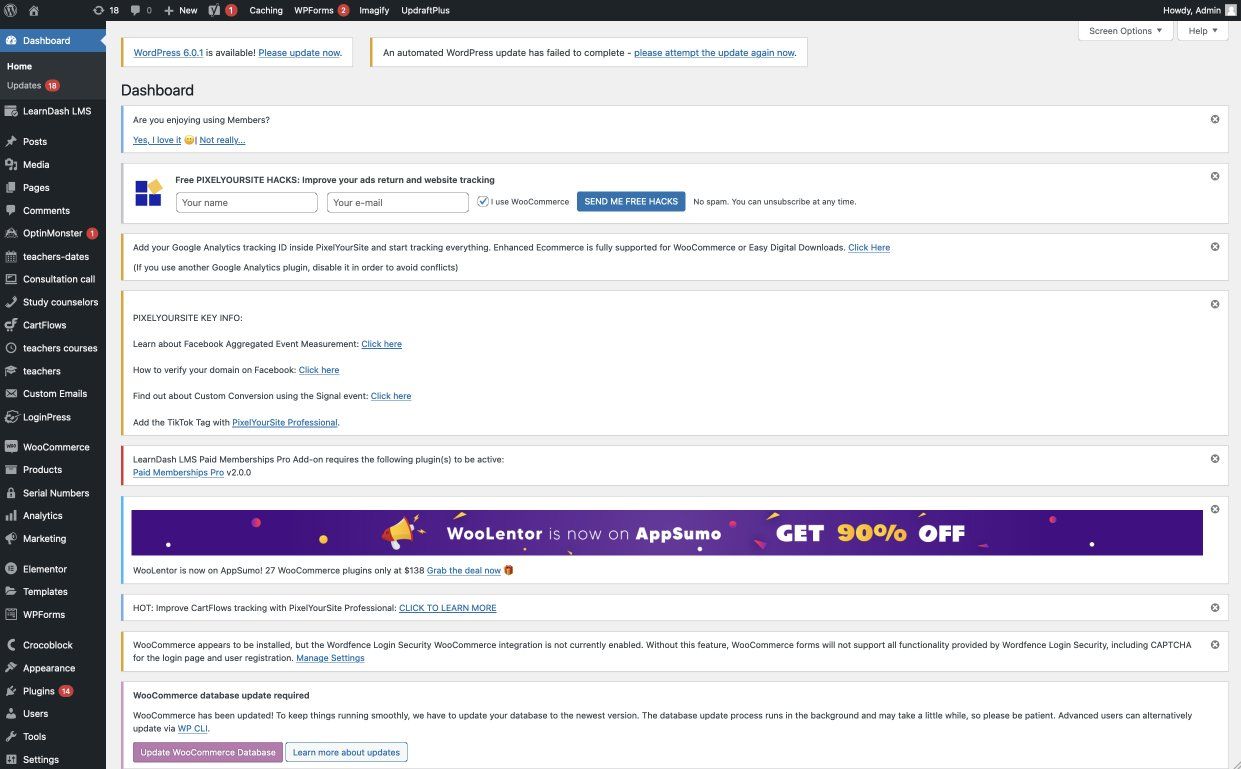Viewport: 1241px width, 769px height.
Task: Click the Crocoblock icon in the sidebar
Action: click(11, 645)
